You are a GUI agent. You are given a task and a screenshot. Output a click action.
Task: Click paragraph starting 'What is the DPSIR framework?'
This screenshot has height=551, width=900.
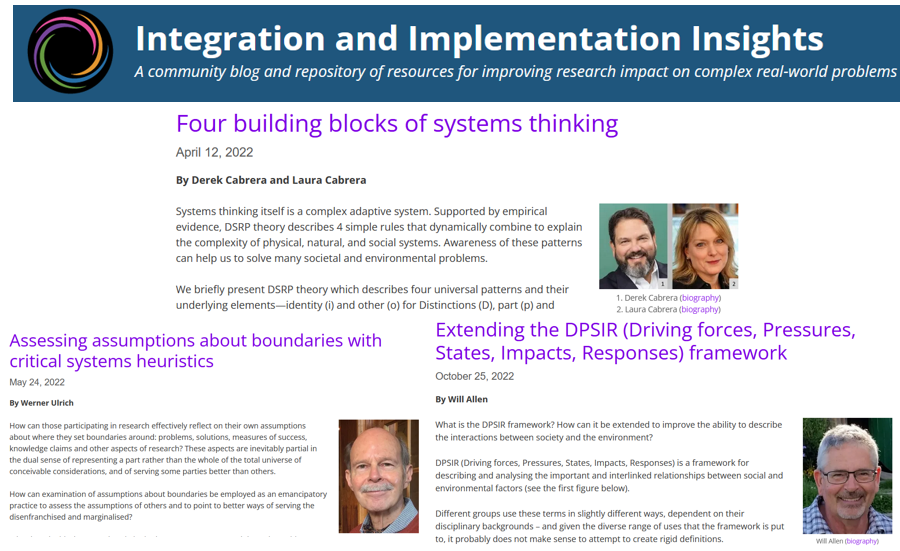(608, 431)
